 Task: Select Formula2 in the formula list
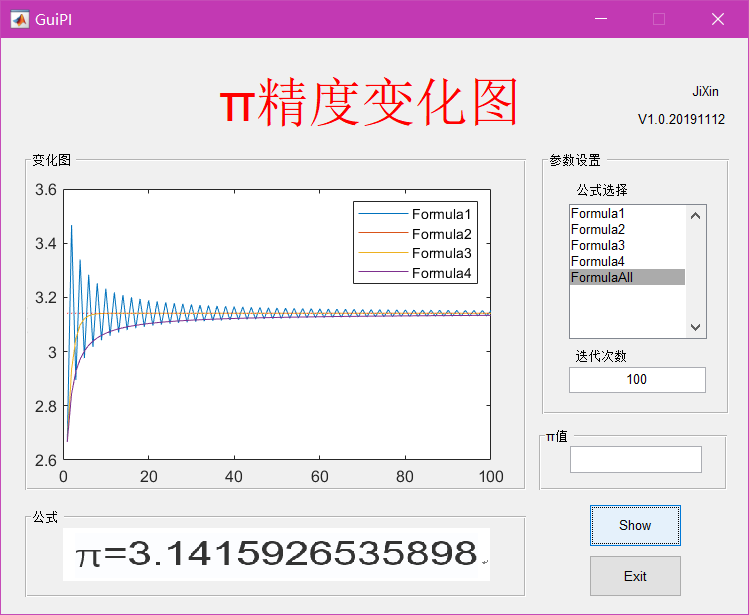coord(627,229)
